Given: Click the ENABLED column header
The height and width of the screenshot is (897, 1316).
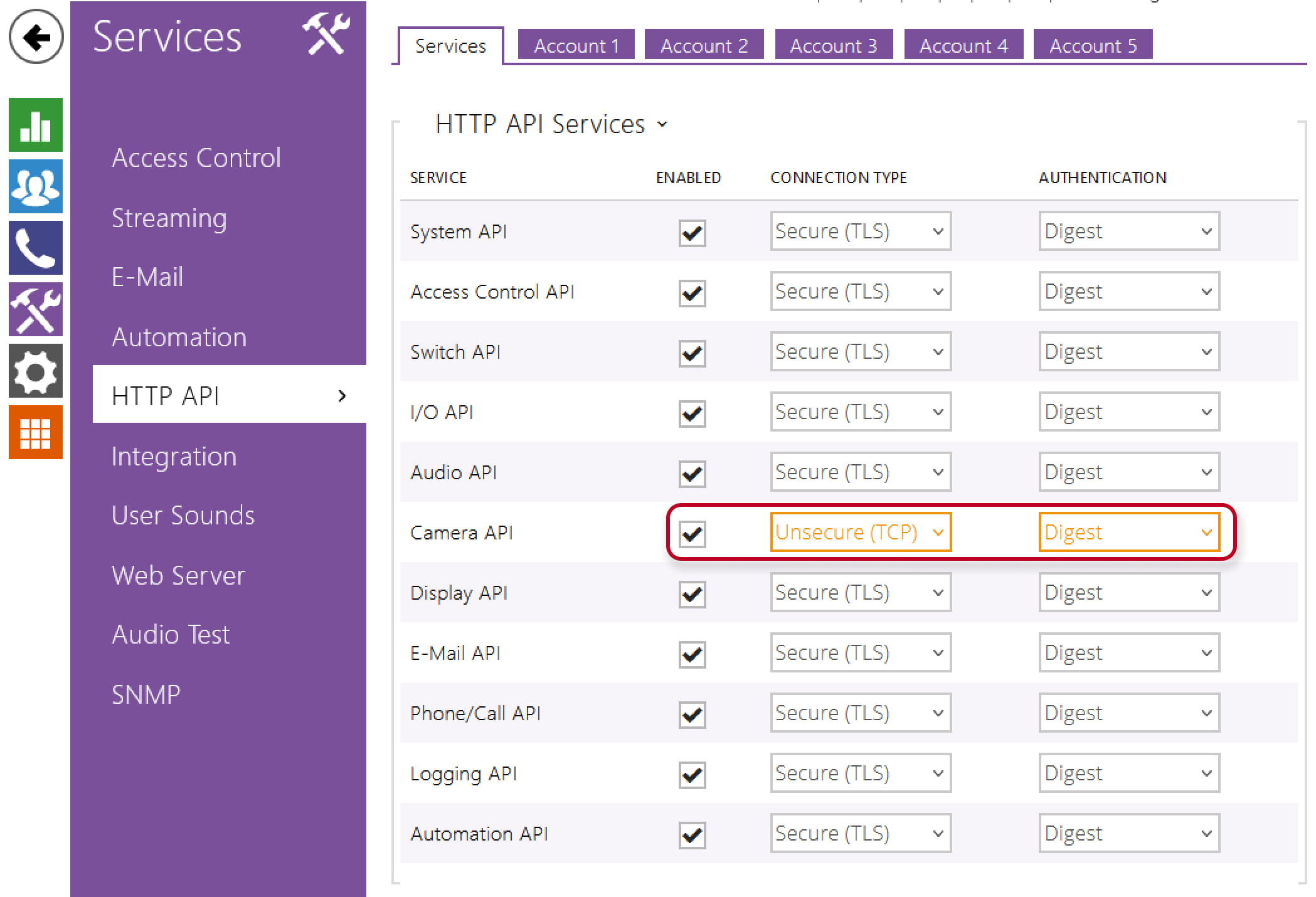Looking at the screenshot, I should pos(689,178).
